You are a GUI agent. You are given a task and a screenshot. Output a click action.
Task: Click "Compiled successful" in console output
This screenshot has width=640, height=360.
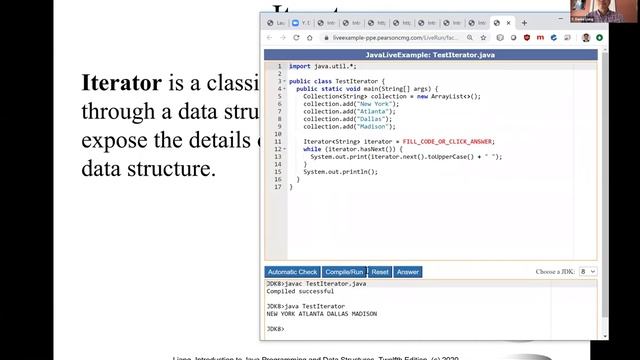click(x=300, y=291)
